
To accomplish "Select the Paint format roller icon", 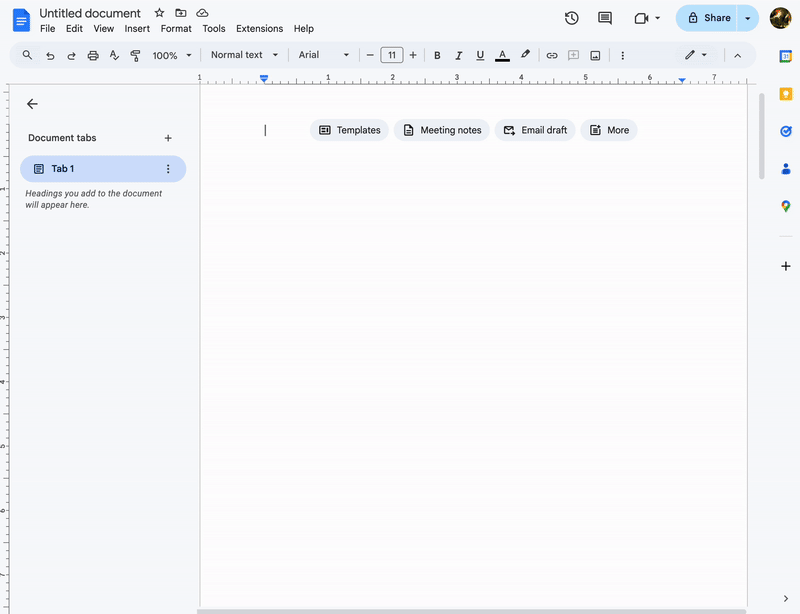I will coord(136,56).
